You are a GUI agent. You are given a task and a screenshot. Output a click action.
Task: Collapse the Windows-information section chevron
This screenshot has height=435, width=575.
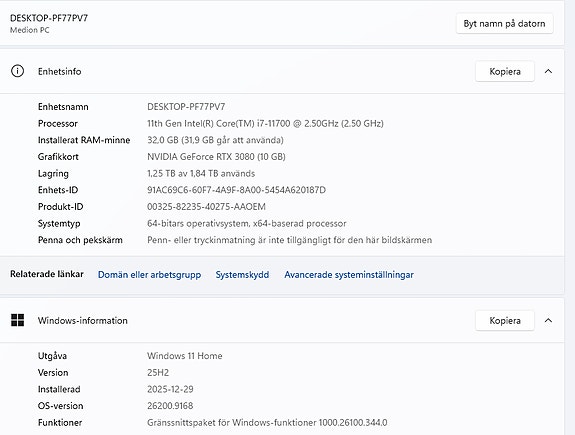coord(548,320)
